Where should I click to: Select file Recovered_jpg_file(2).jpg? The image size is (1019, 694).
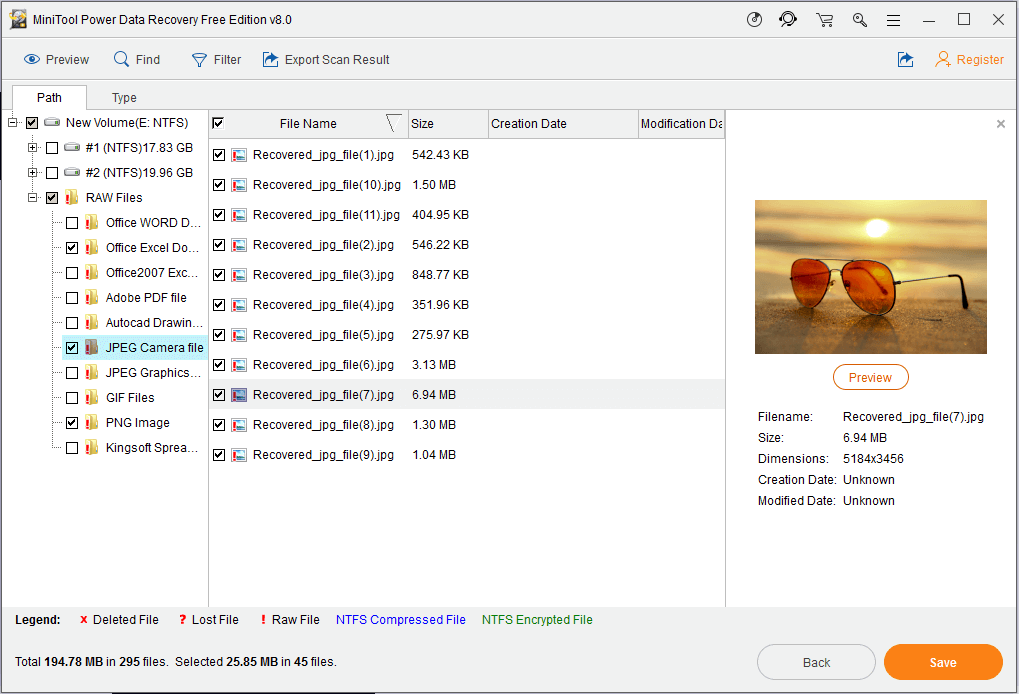(x=323, y=245)
